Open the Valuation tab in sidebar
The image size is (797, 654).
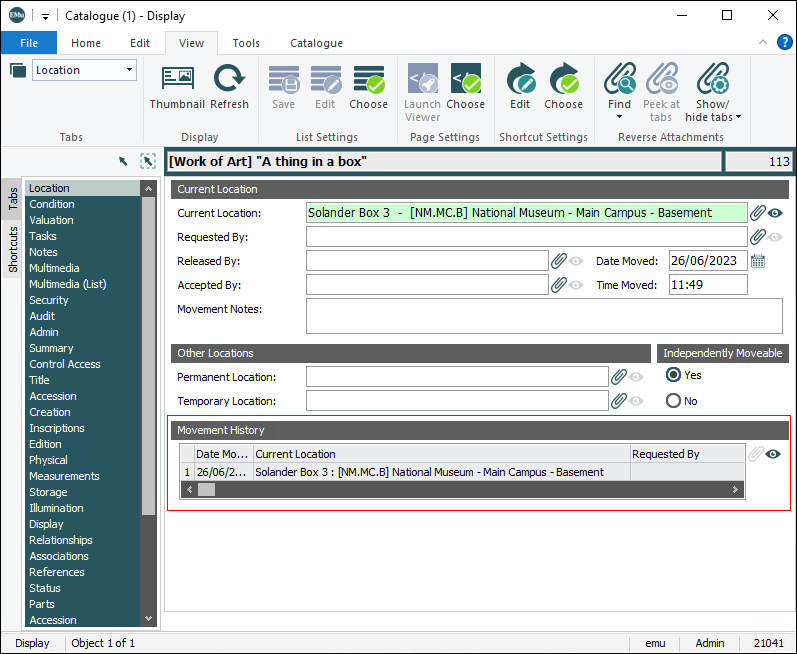(51, 220)
